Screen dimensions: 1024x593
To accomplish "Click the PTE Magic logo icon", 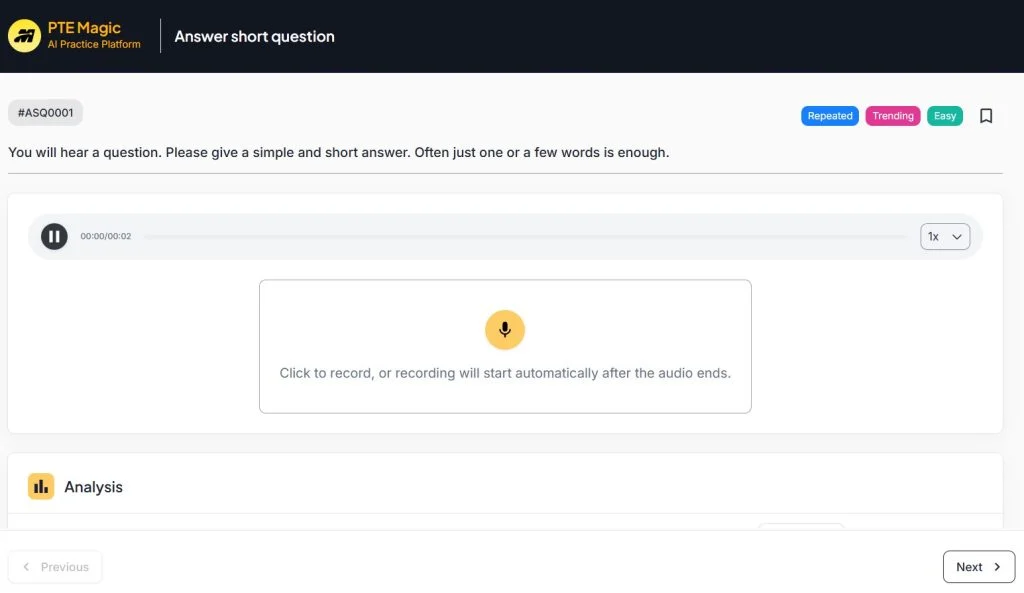I will [x=24, y=36].
